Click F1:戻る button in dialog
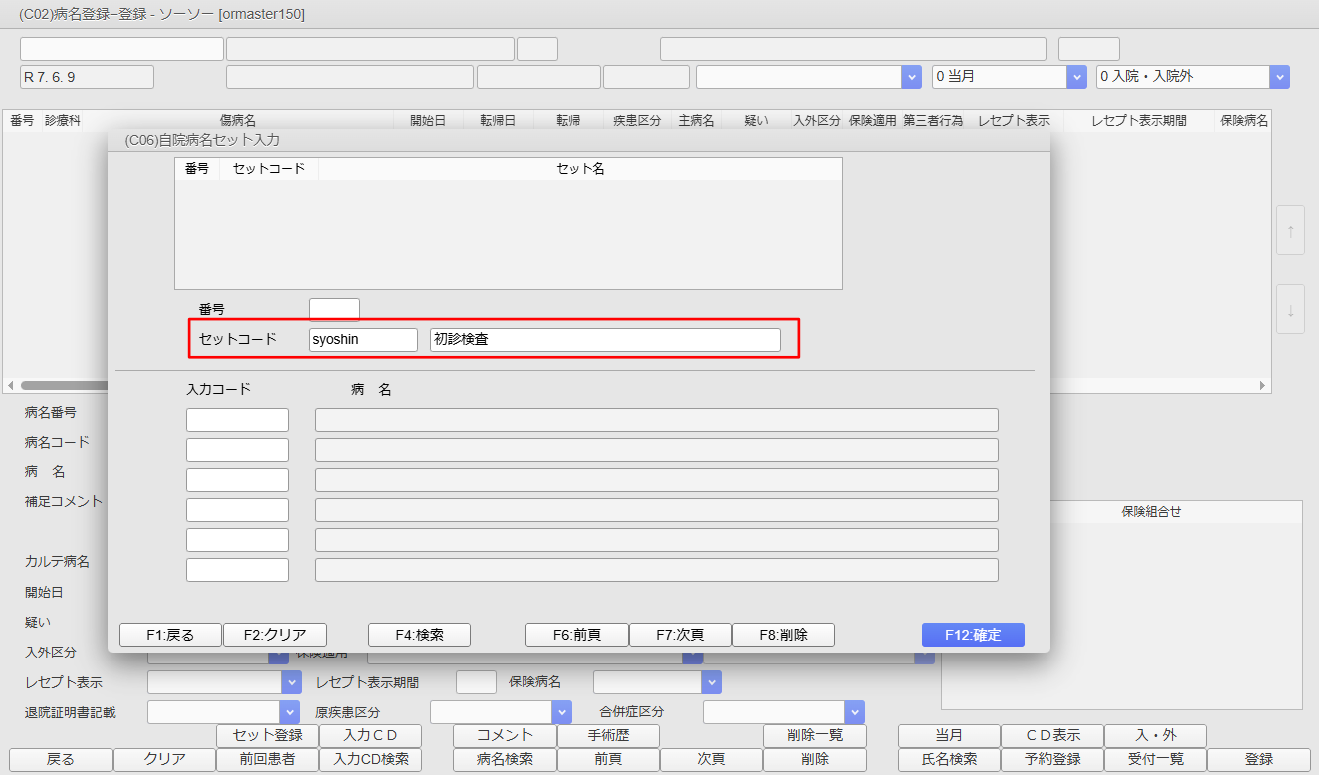 [170, 635]
